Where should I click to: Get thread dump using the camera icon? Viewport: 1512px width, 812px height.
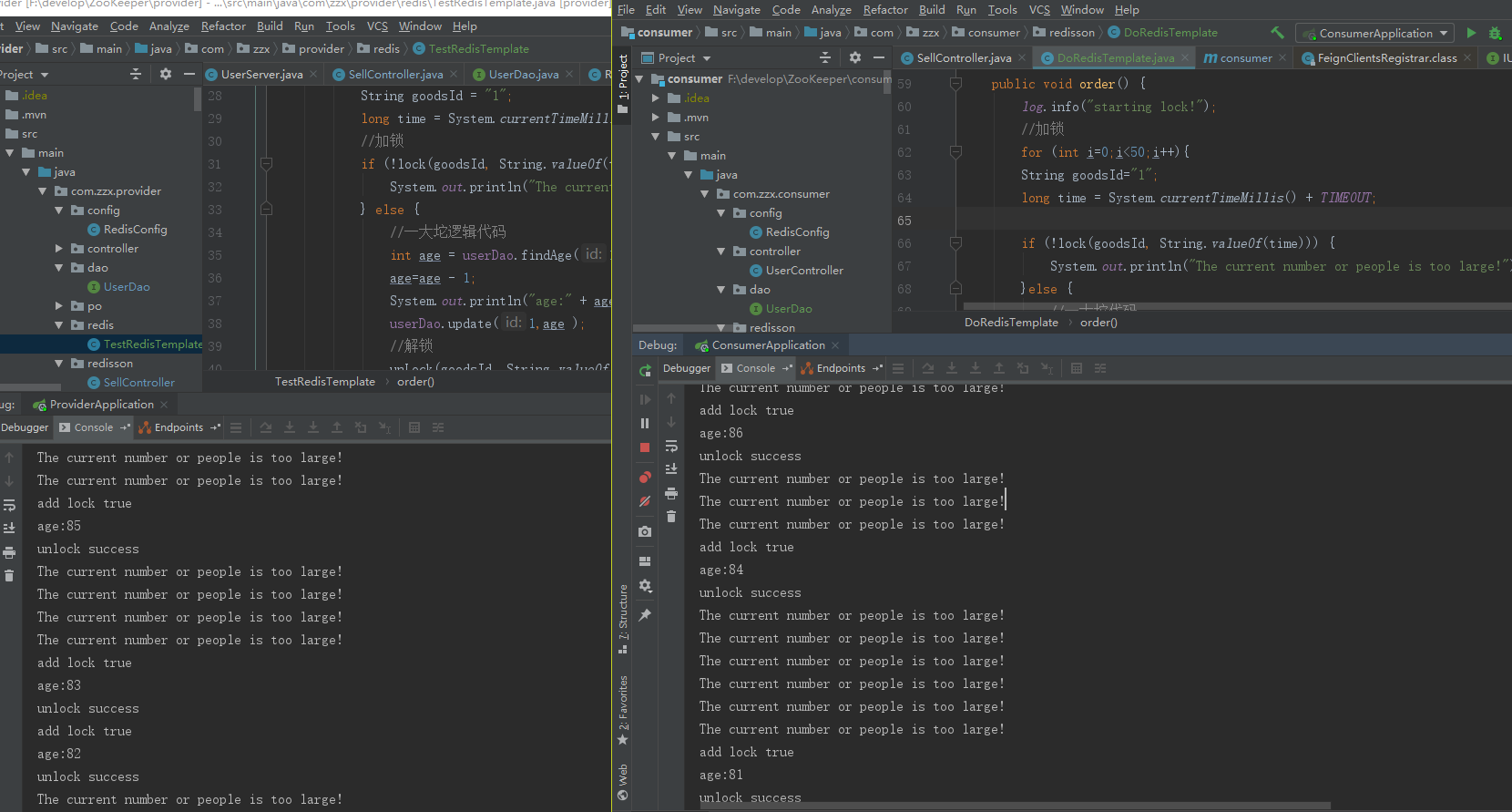[645, 531]
